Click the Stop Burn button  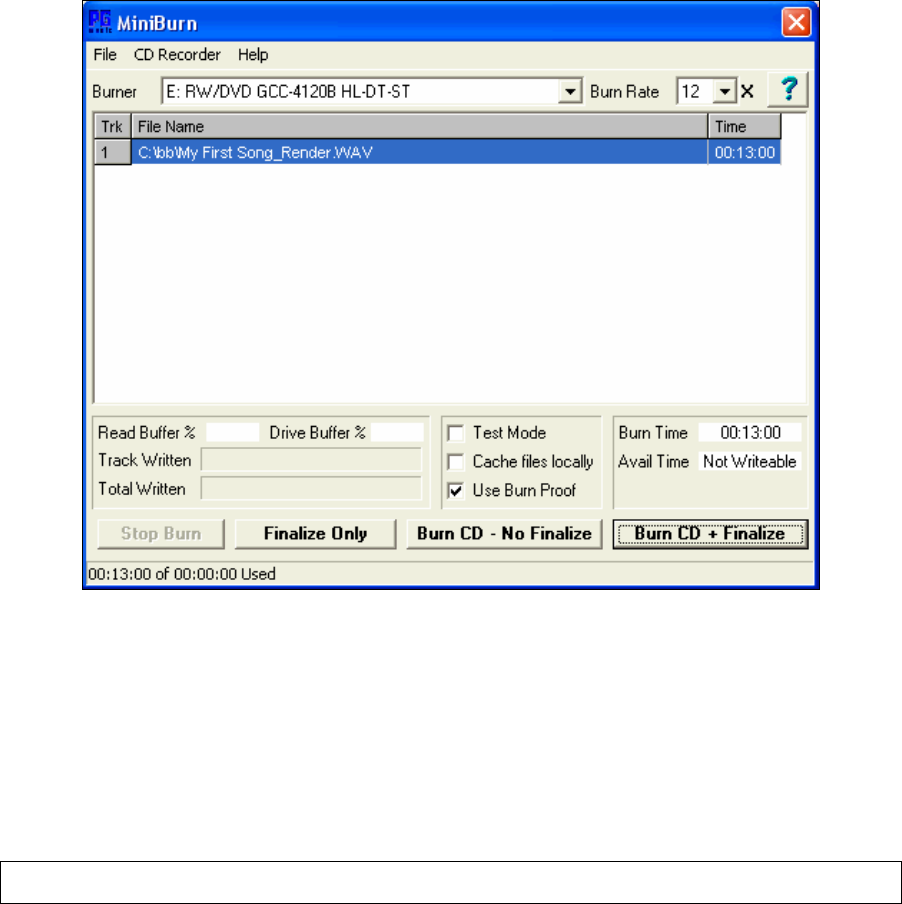(161, 534)
